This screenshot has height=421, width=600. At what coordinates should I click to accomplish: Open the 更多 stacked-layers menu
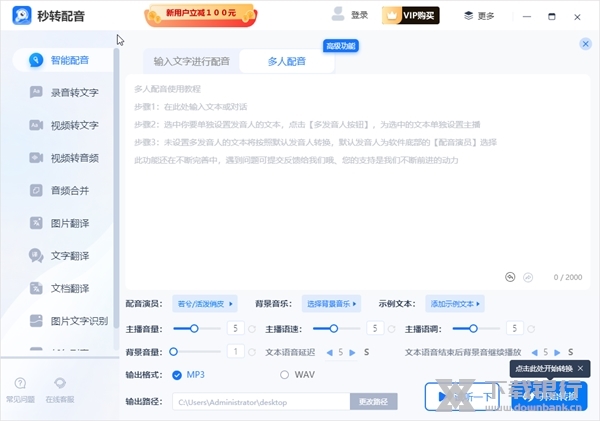coord(479,16)
